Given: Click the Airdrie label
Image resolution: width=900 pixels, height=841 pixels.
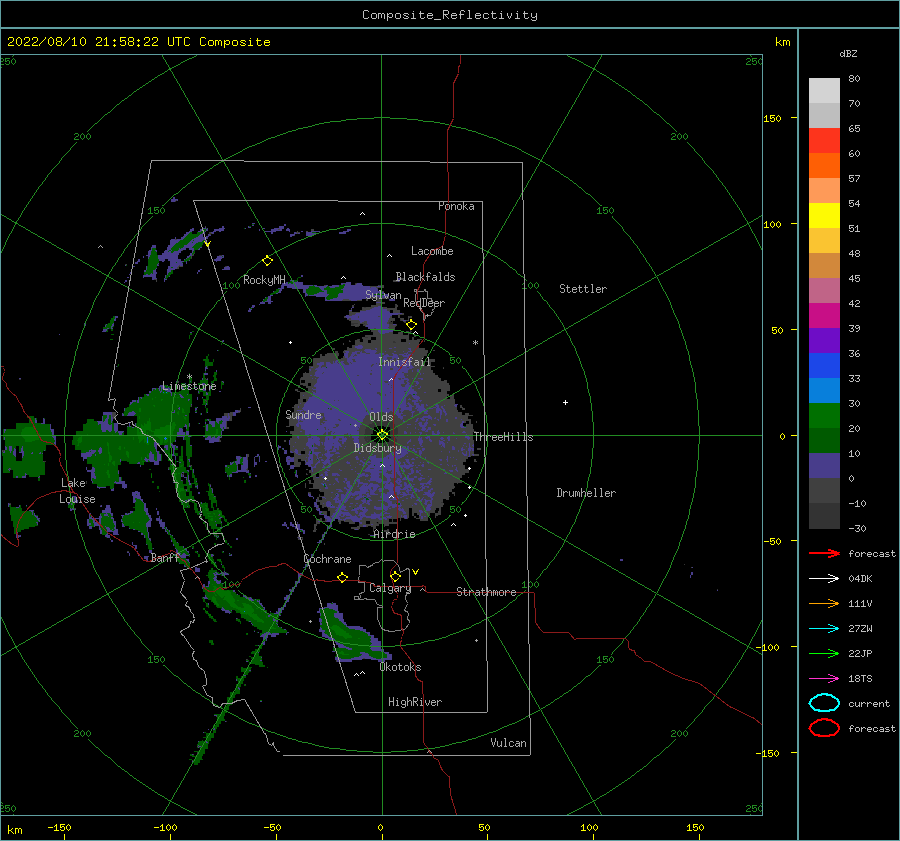Looking at the screenshot, I should (x=394, y=534).
